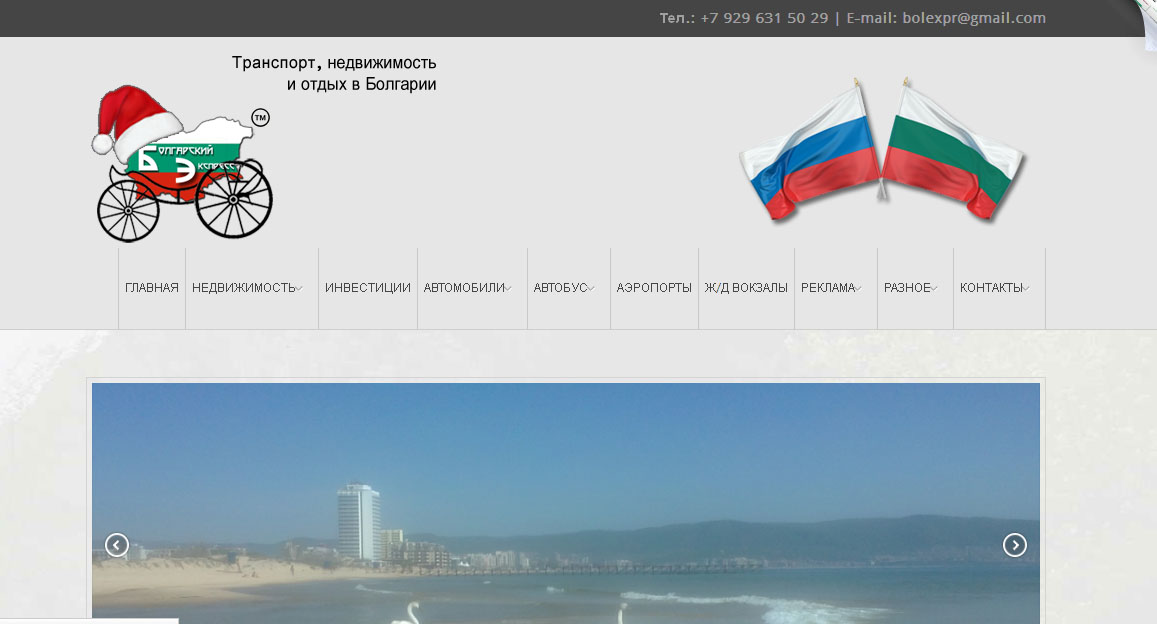Click the carriage logo with Santa hat
The image size is (1157, 624).
click(182, 164)
